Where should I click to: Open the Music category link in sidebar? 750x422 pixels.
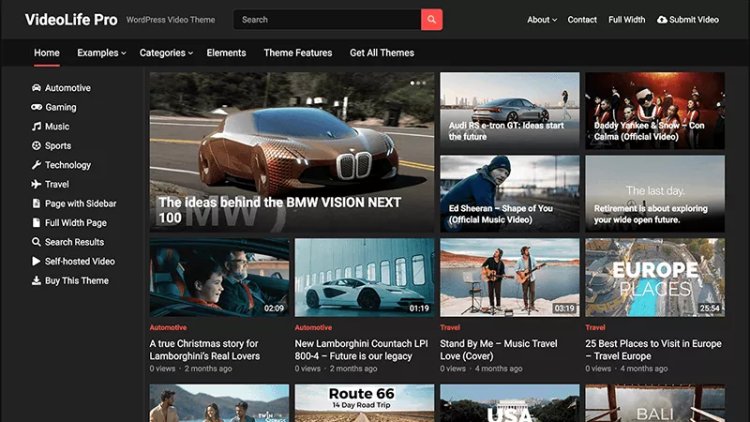[x=57, y=126]
